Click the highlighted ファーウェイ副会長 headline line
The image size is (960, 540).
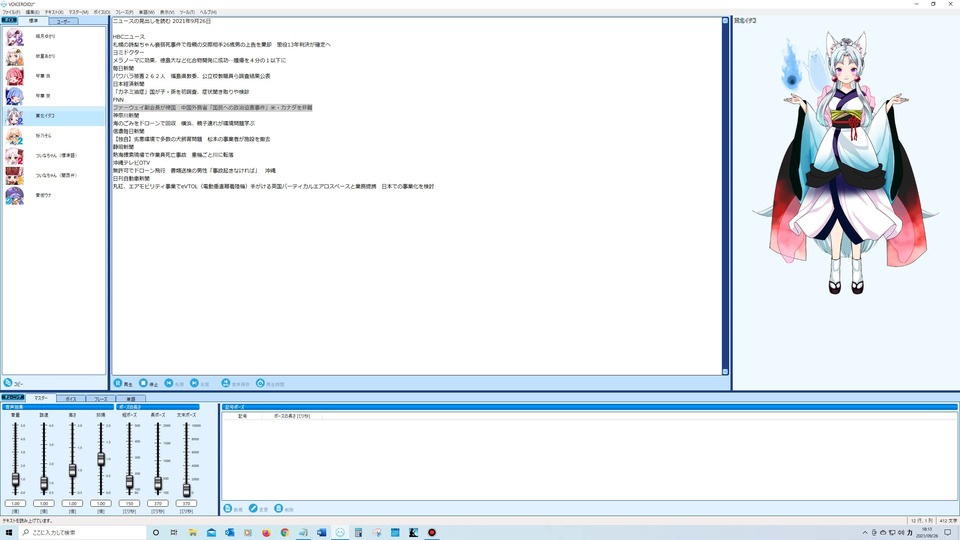coord(212,108)
